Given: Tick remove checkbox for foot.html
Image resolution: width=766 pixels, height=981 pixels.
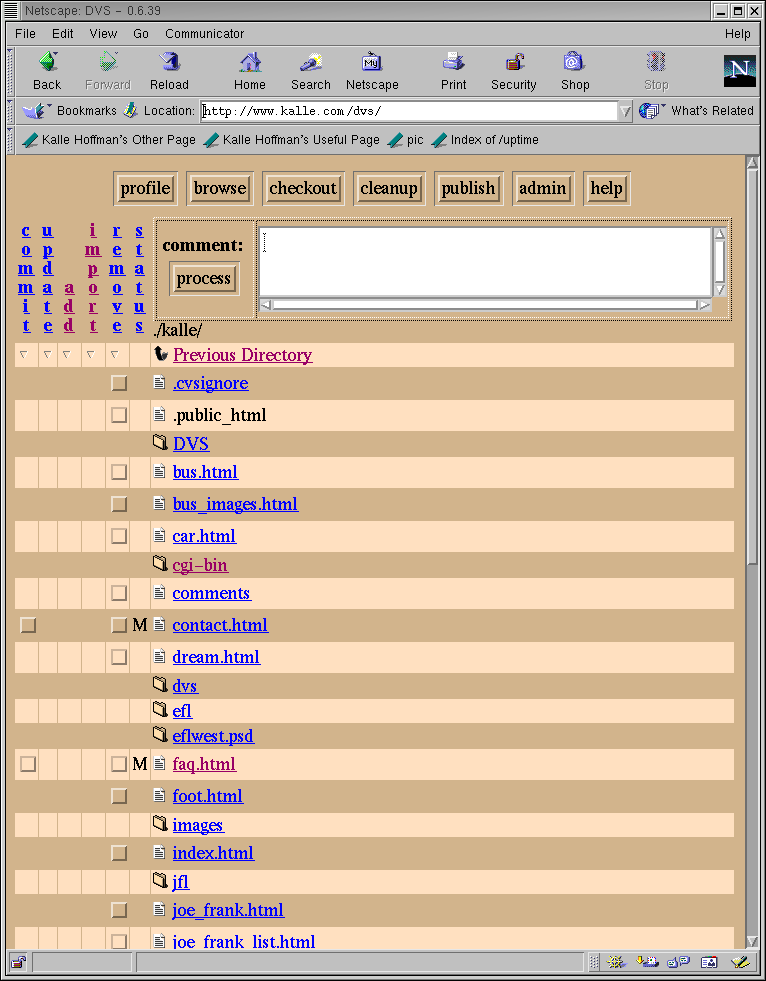Looking at the screenshot, I should pos(119,796).
